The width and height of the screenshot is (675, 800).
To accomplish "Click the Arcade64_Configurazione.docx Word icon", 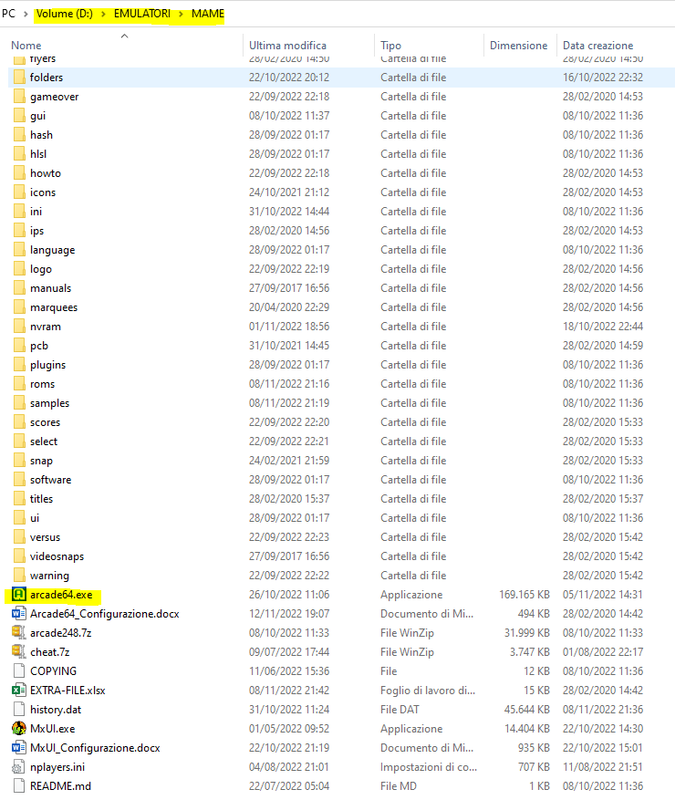I will click(x=19, y=613).
